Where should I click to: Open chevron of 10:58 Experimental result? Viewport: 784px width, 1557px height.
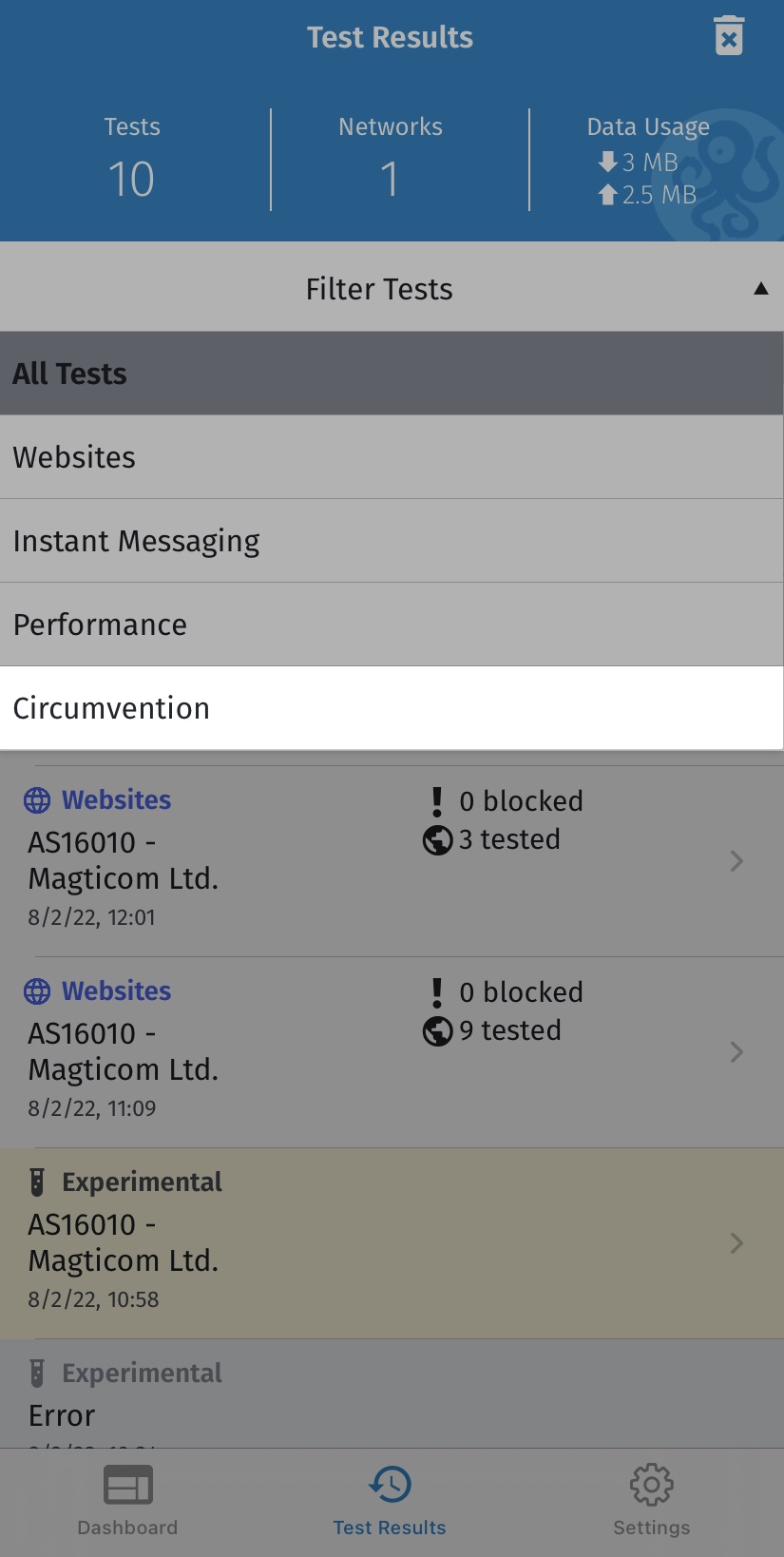click(736, 1243)
